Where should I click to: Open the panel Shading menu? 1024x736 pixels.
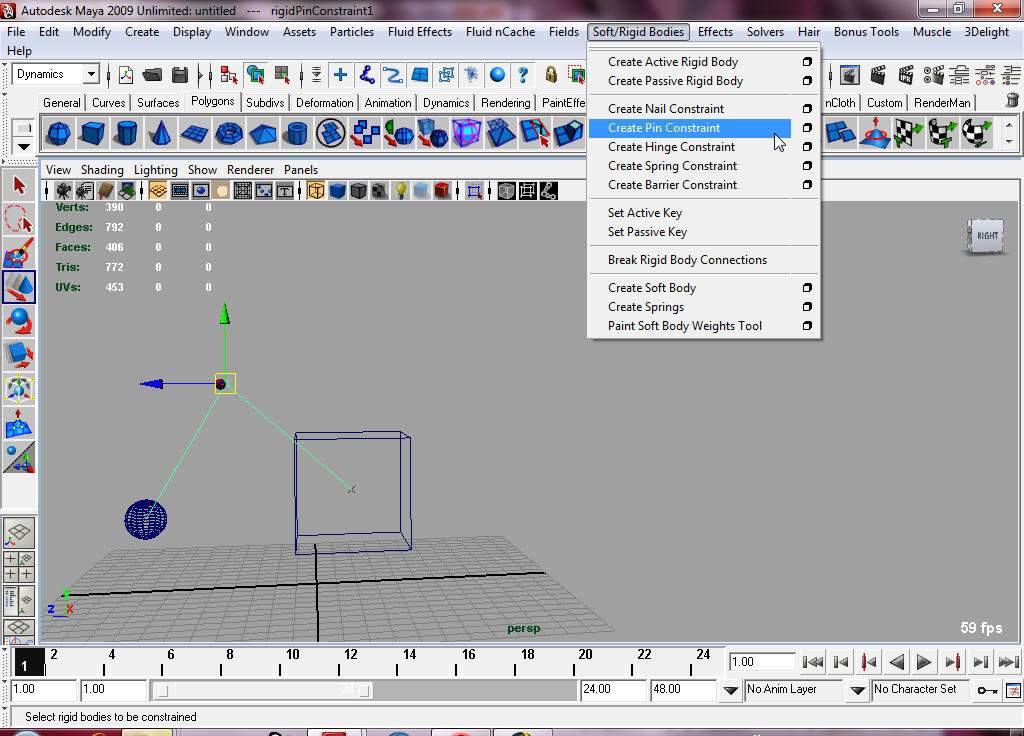click(x=102, y=170)
